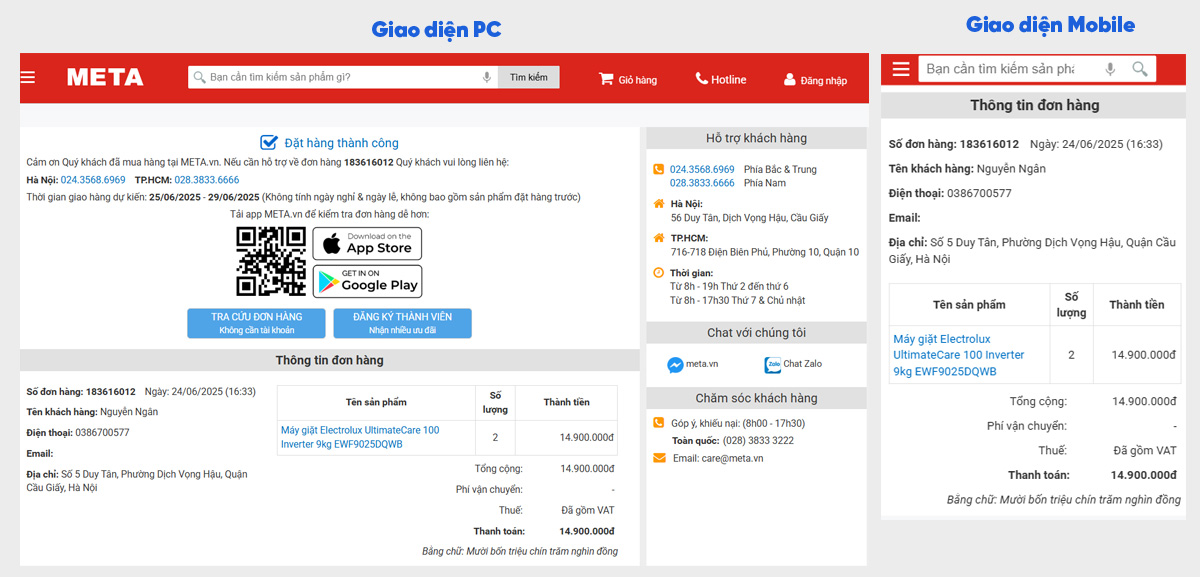Click the (028) 3833 3222 Toàn quốc number
Viewport: 1200px width, 577px height.
click(x=758, y=440)
